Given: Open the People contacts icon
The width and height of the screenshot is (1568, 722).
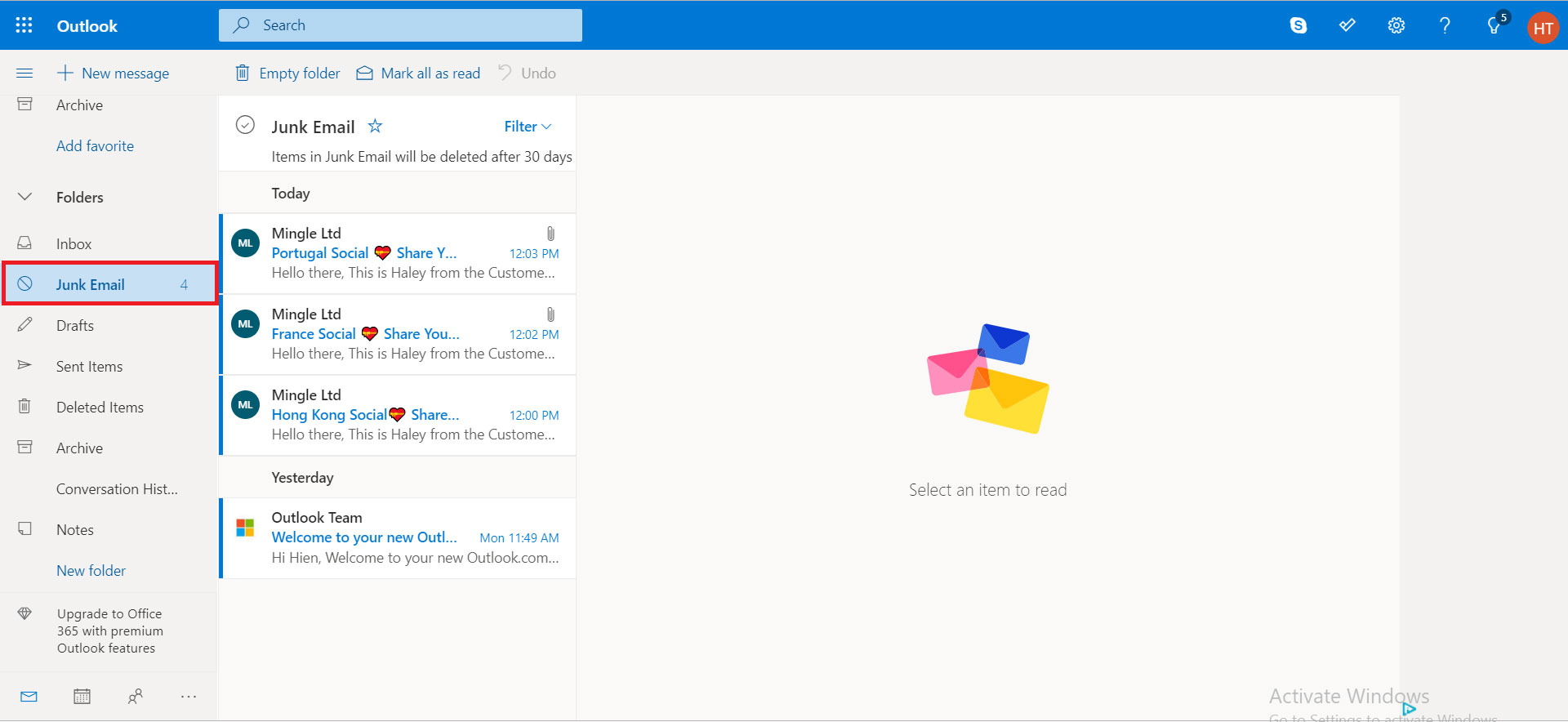Looking at the screenshot, I should coord(136,697).
